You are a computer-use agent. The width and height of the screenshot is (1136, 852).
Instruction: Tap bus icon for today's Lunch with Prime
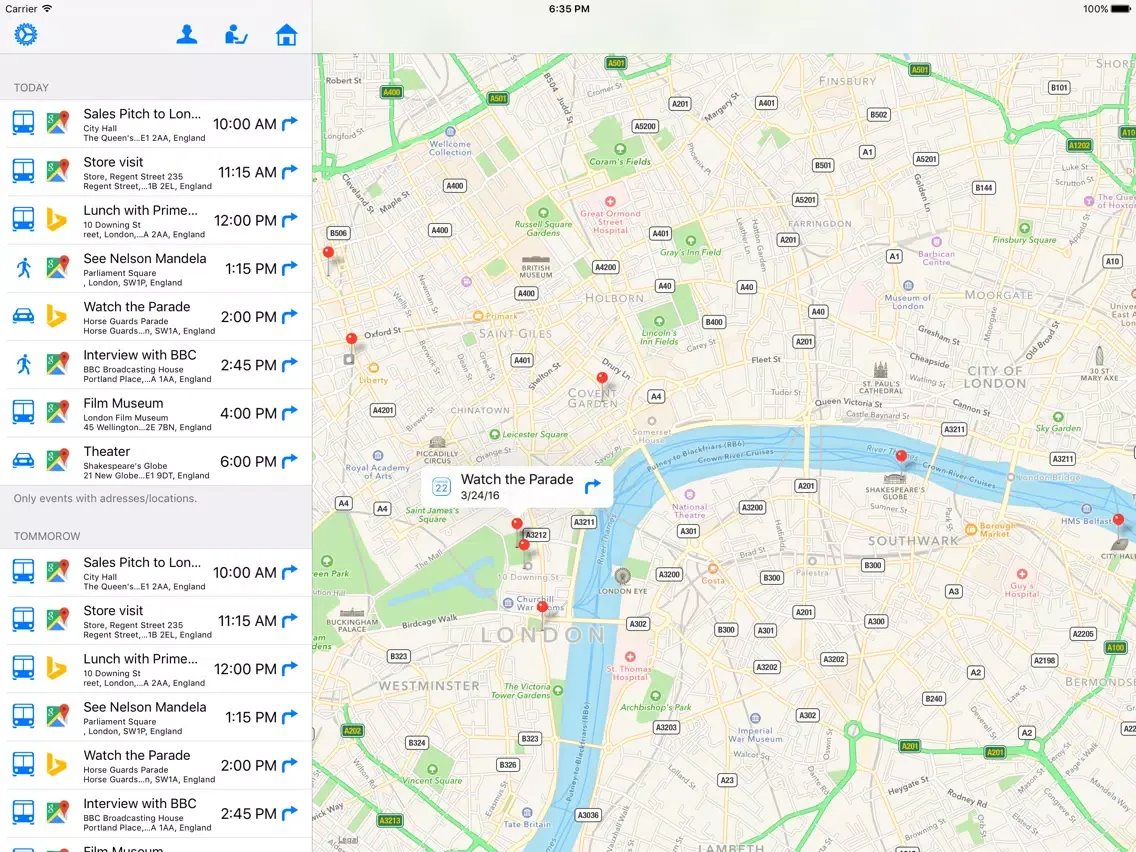click(x=23, y=219)
